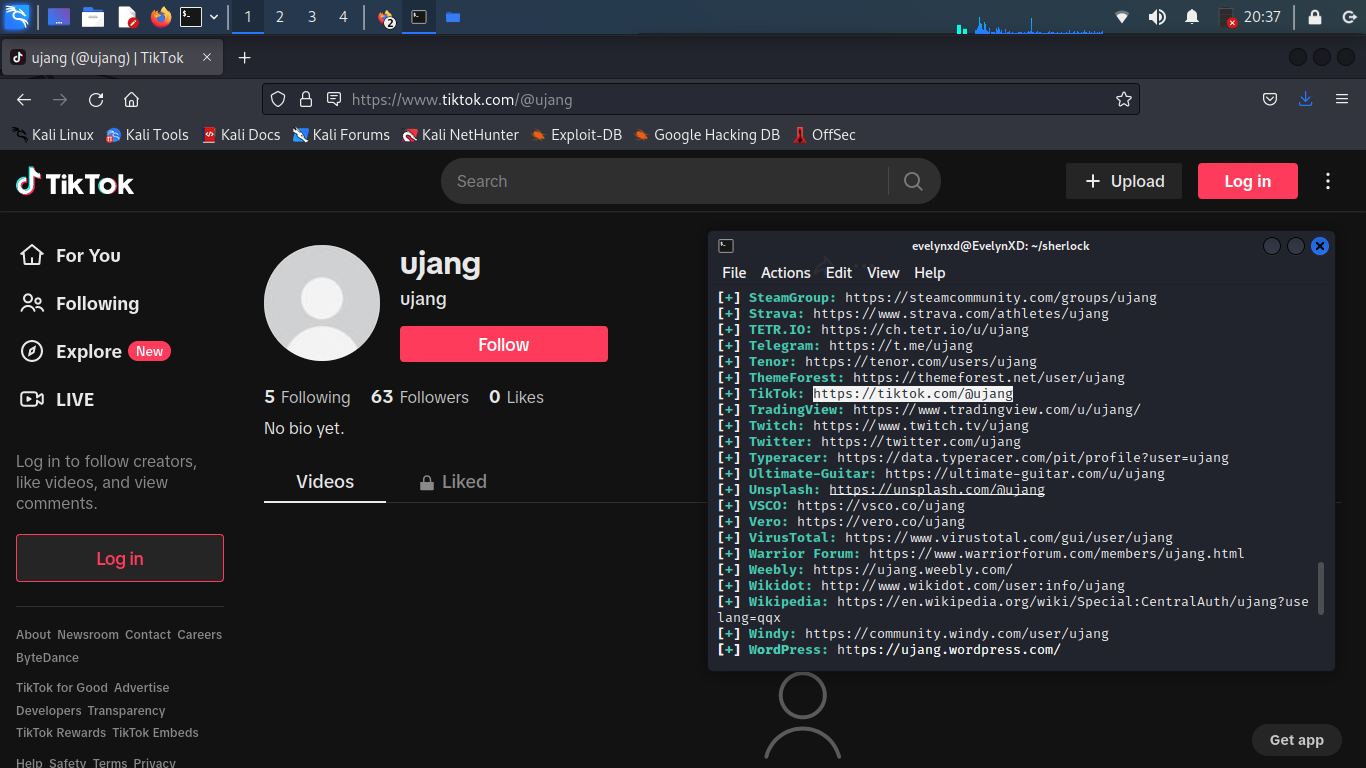Click the Upload button
Viewport: 1366px width, 768px height.
pos(1124,181)
